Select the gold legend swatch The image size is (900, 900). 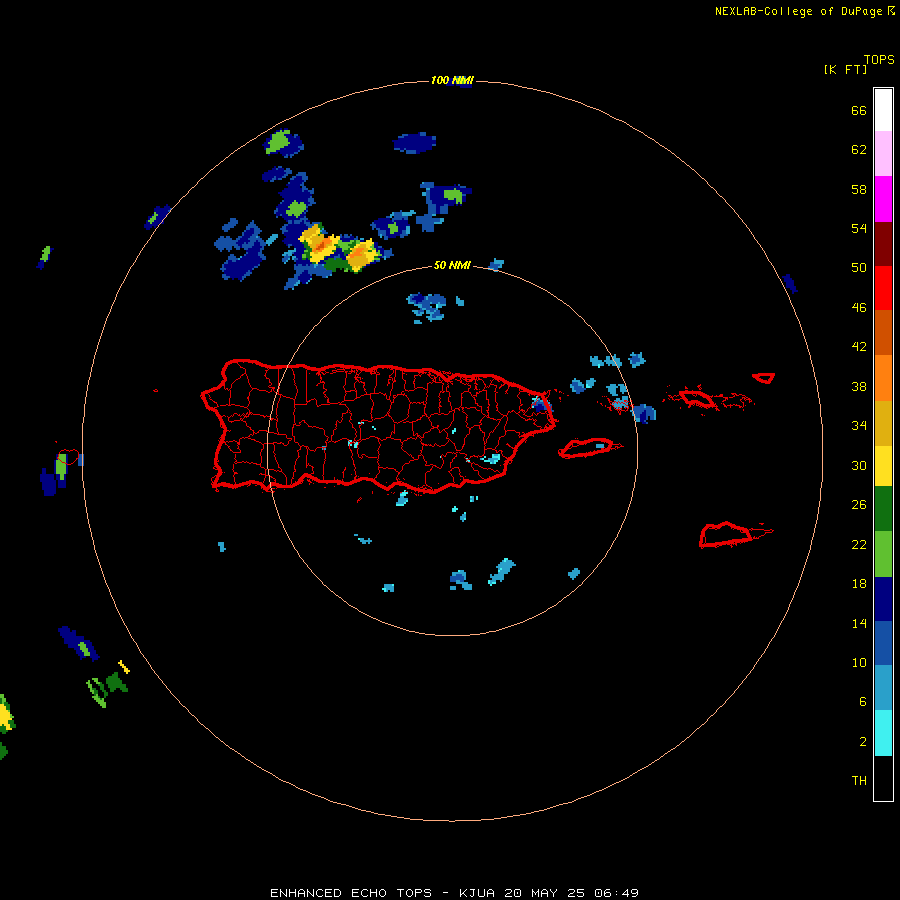coord(883,423)
